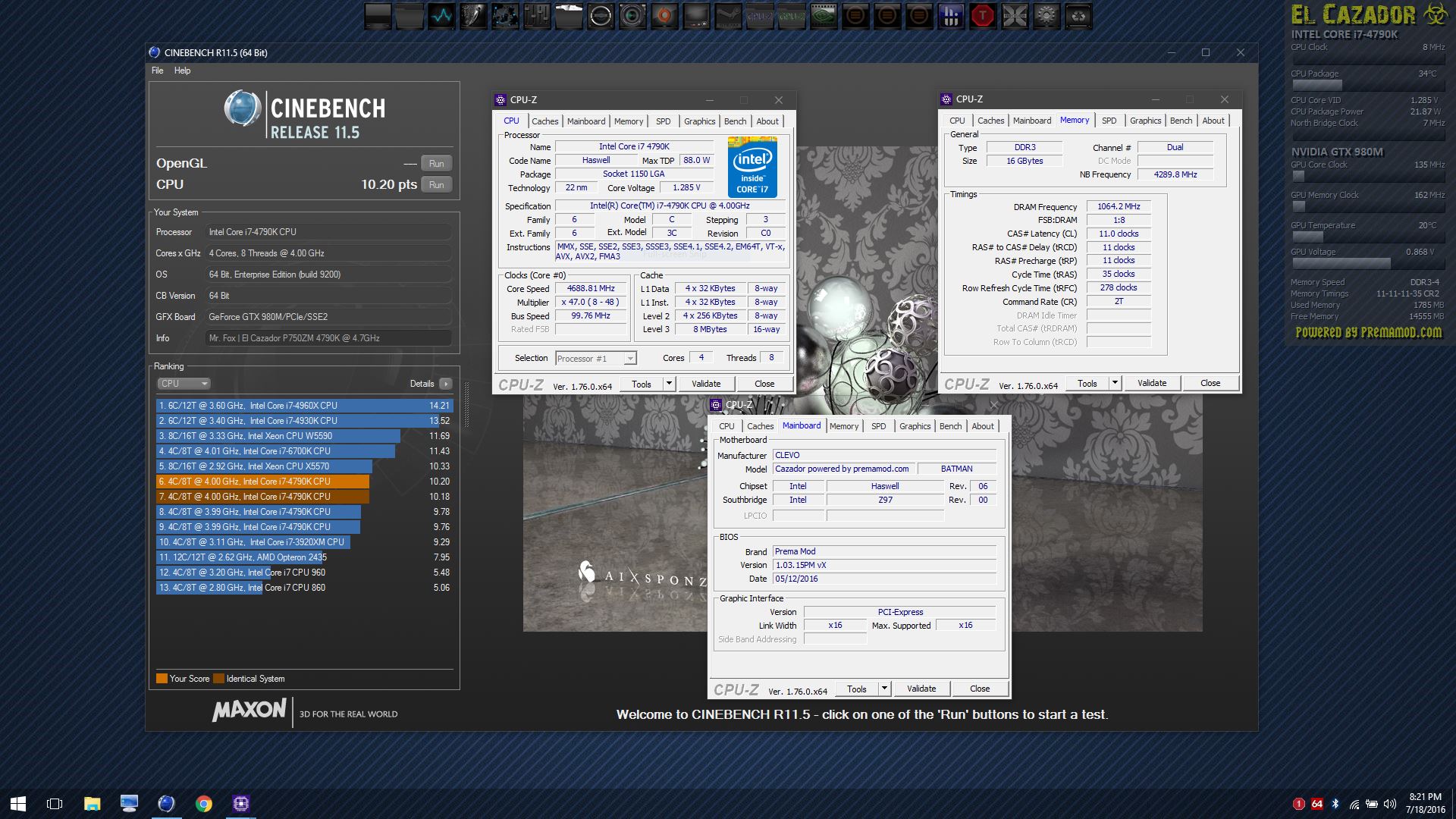
Task: Select the Xeon CPU W5590 ranking row
Action: [x=304, y=436]
